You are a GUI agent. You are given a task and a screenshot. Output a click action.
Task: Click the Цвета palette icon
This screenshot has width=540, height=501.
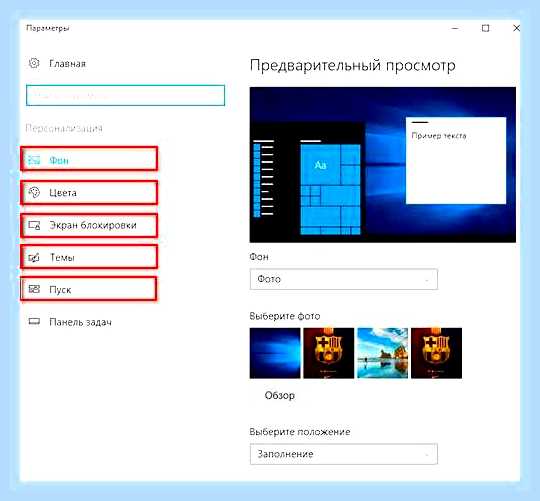pyautogui.click(x=34, y=192)
